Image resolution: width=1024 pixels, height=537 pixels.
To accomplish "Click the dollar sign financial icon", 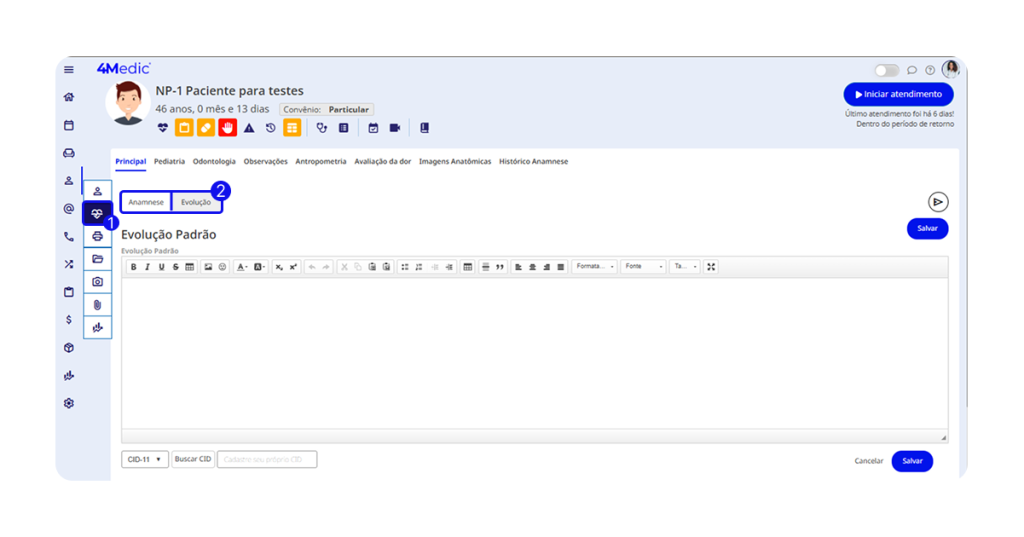I will [x=69, y=320].
